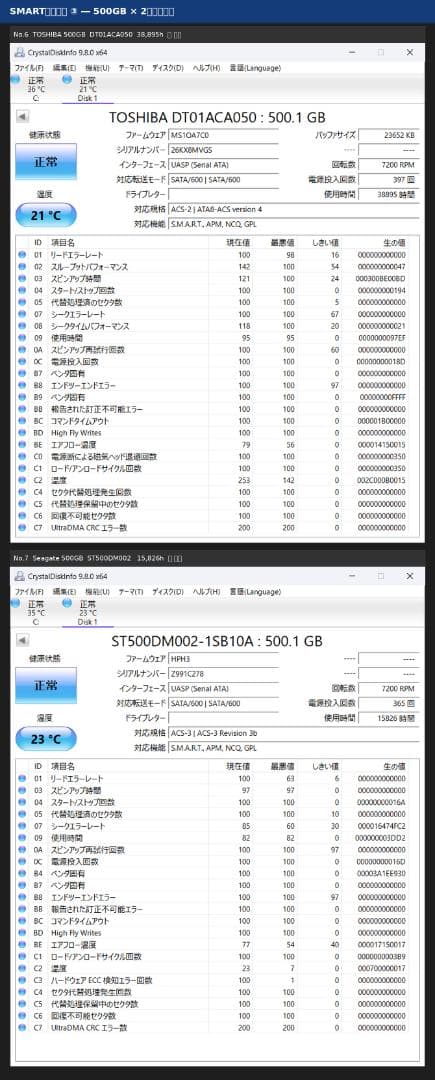Viewport: 435px width, 1080px height.
Task: Click raw value 00003A1EE930 in ST500DM002 list
Action: tap(381, 873)
